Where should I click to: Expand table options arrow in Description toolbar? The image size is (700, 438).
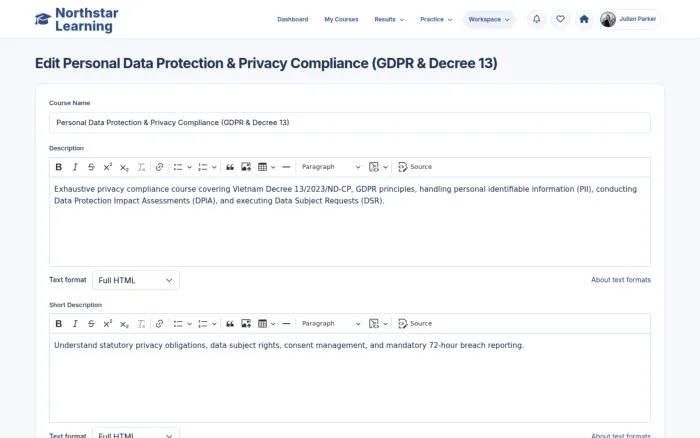273,167
